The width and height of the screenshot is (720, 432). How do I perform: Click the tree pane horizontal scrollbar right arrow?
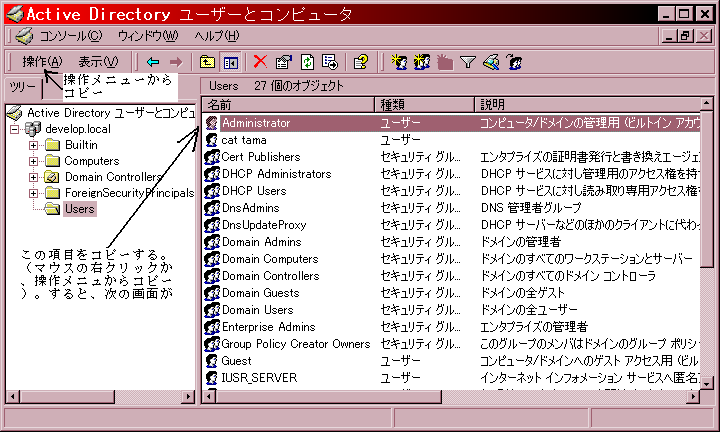188,396
